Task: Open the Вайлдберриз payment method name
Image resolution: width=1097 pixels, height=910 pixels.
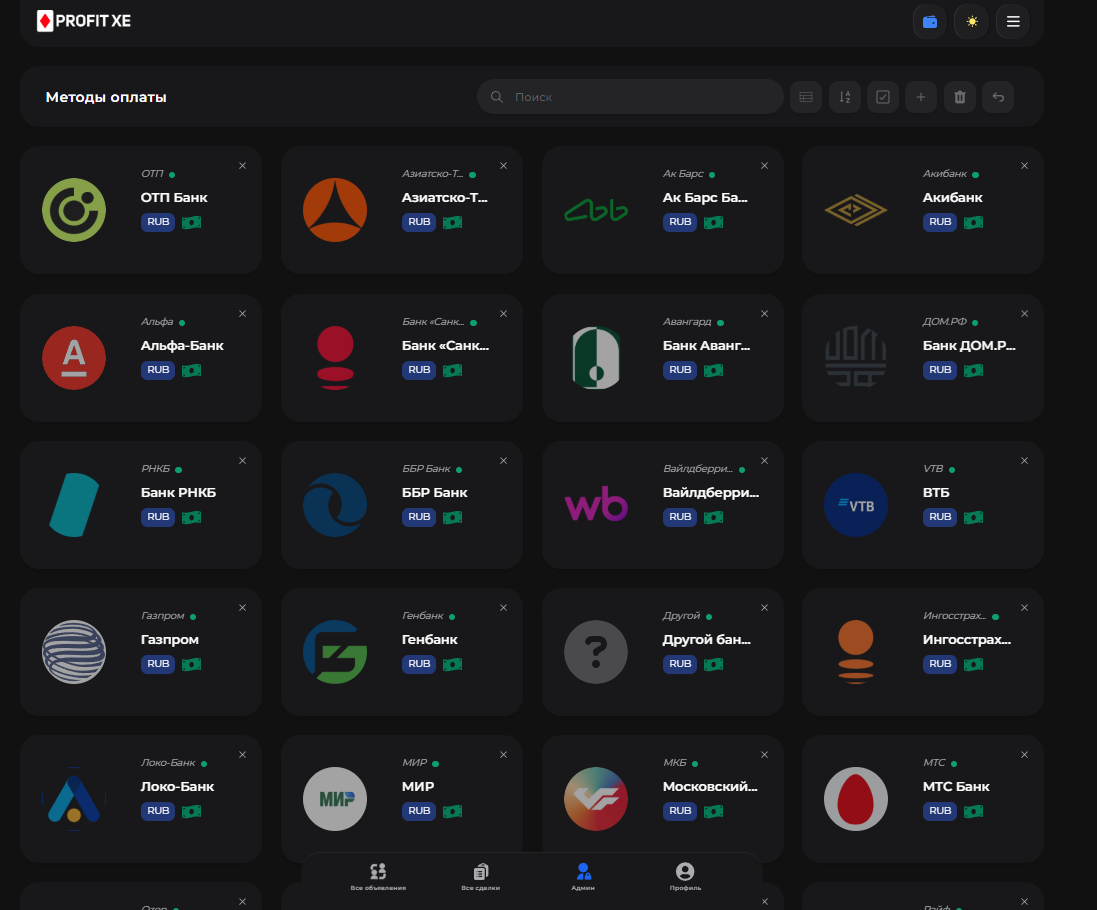Action: (x=711, y=492)
